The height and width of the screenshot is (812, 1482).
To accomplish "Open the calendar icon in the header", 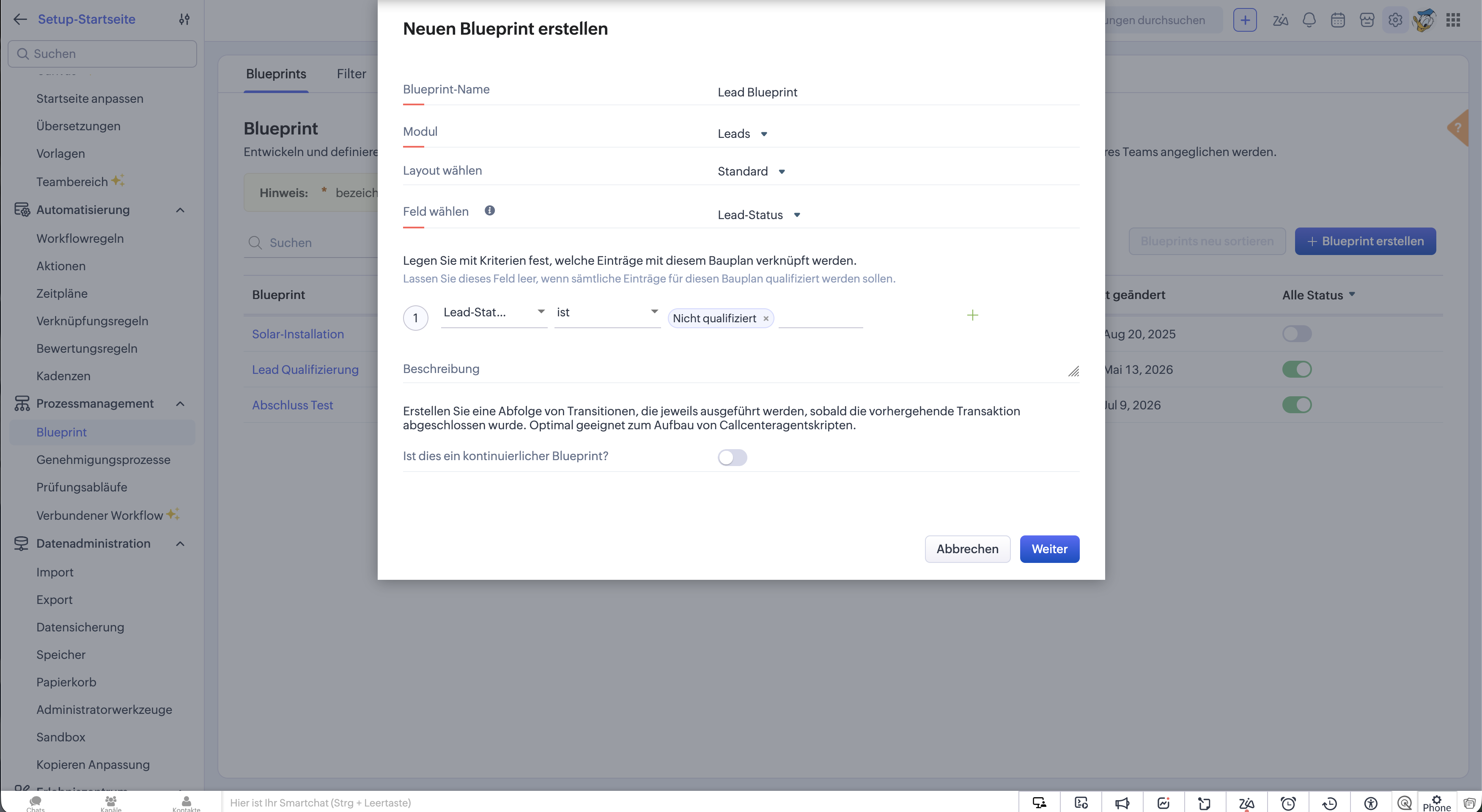I will pyautogui.click(x=1338, y=20).
